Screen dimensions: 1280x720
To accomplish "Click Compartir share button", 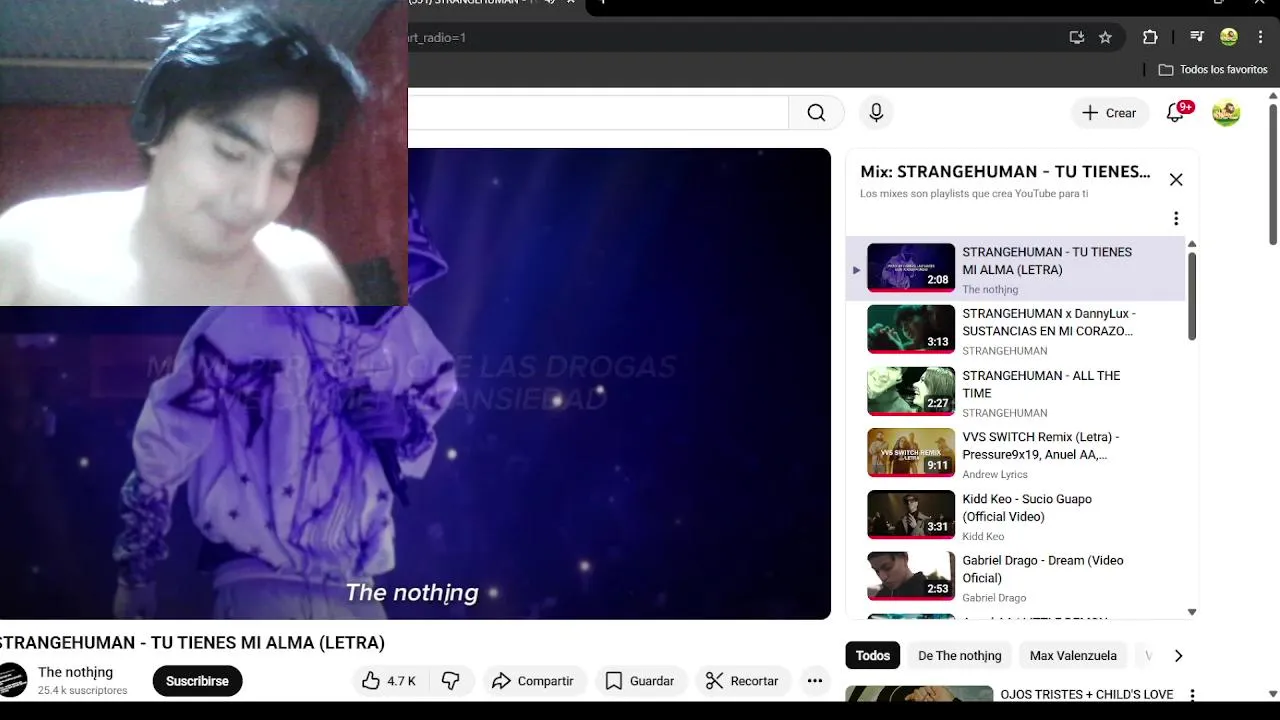I will [533, 681].
